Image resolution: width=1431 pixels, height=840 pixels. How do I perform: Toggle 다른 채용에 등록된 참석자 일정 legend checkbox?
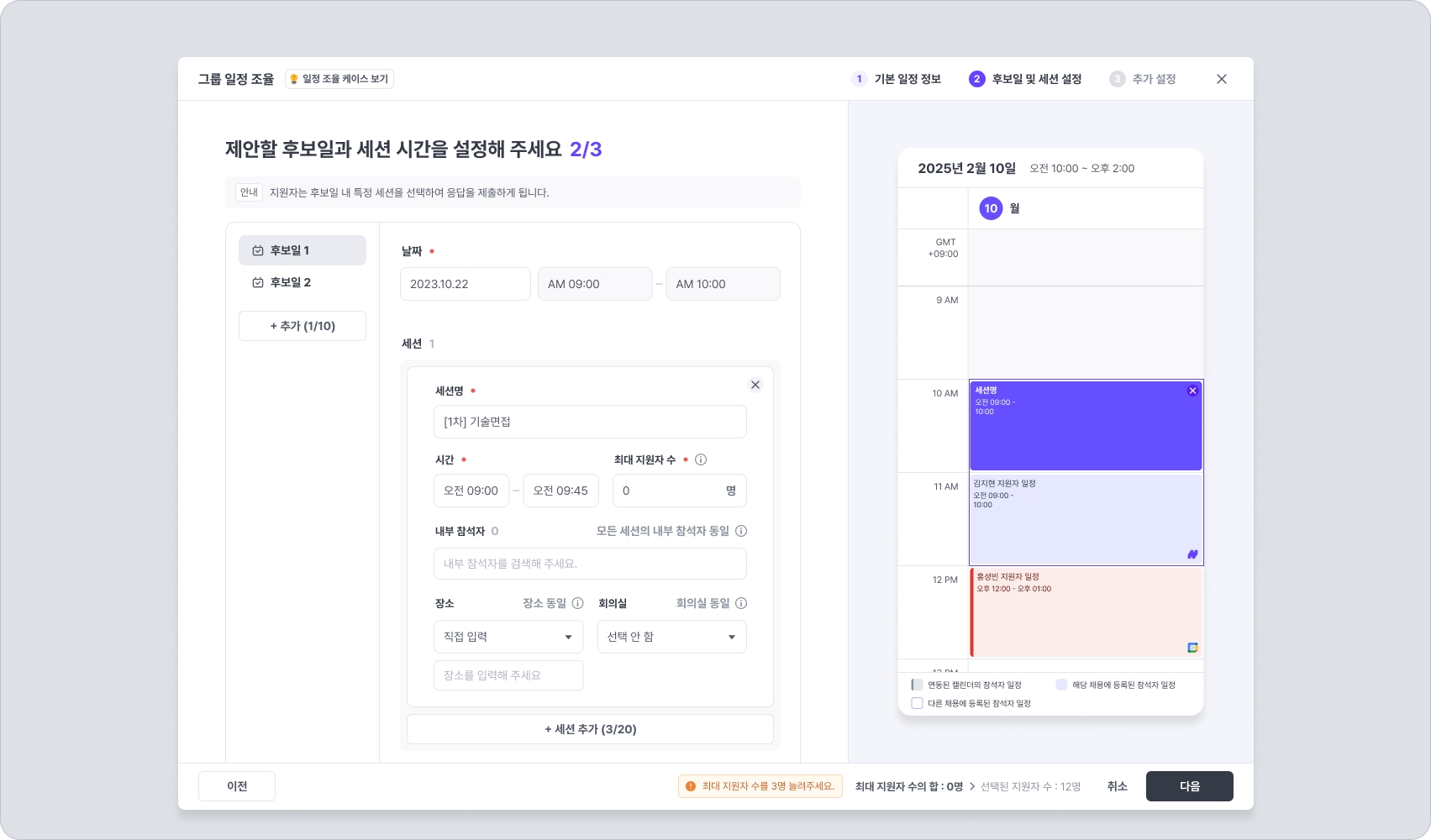[917, 703]
